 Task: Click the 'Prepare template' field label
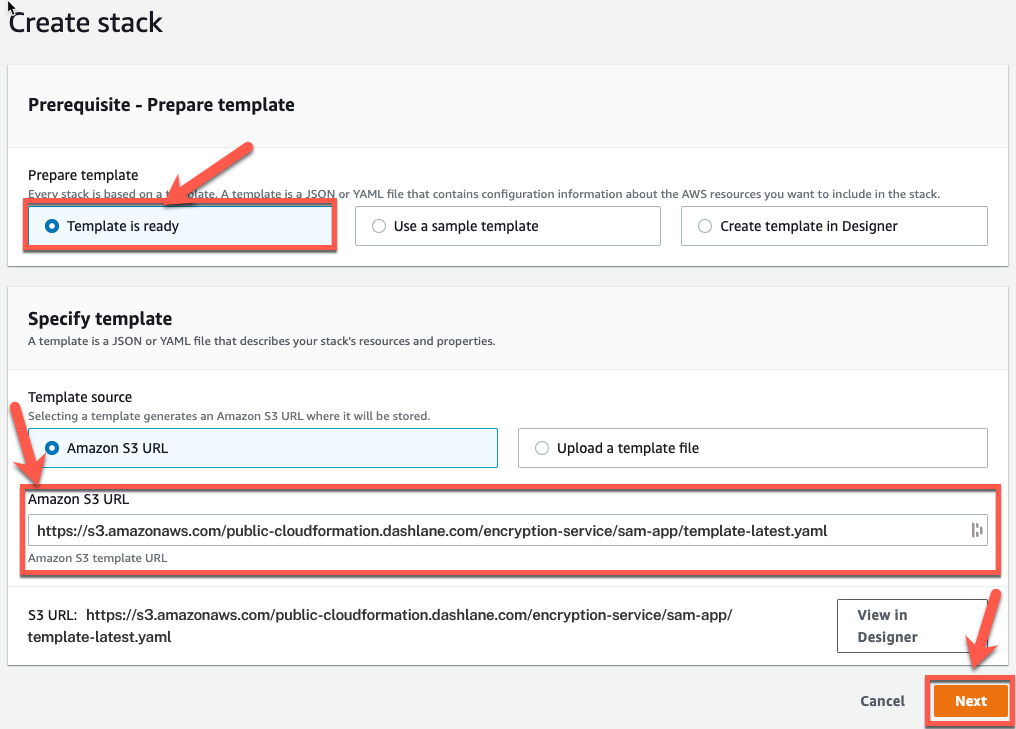(x=83, y=175)
